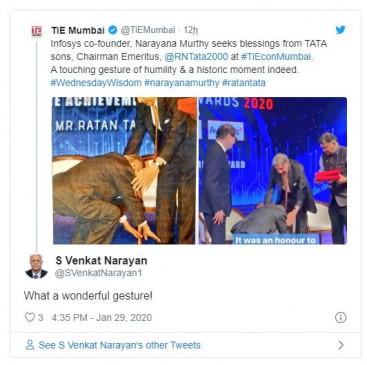Open the @RNTata2000 mention link
This screenshot has height=365, width=367.
pyautogui.click(x=196, y=57)
